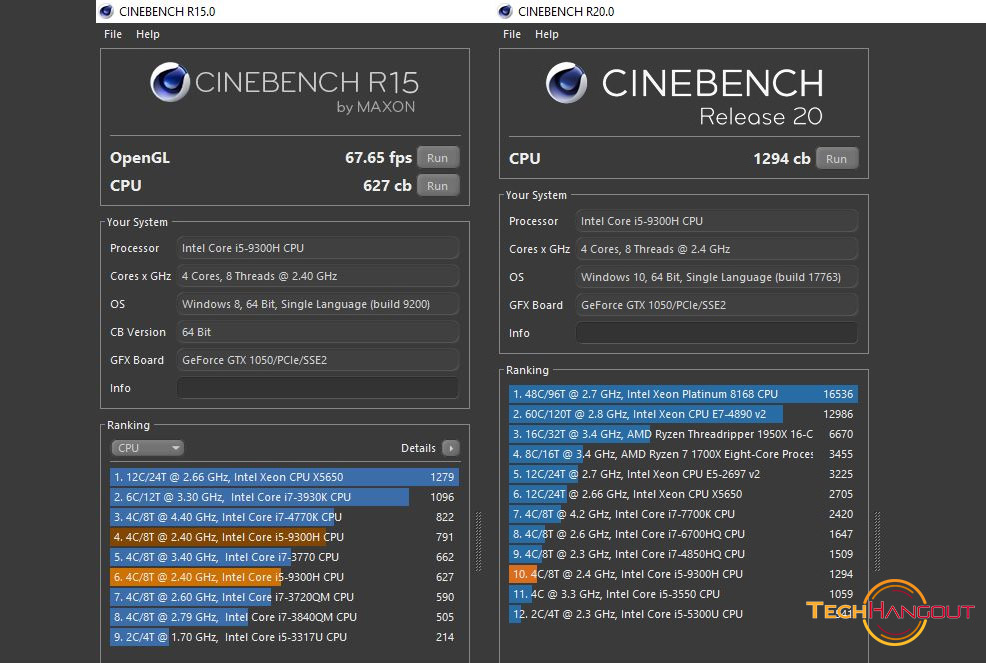This screenshot has height=663, width=986.
Task: Select R20 ranking row i5-9300H scoring 1294
Action: point(684,574)
